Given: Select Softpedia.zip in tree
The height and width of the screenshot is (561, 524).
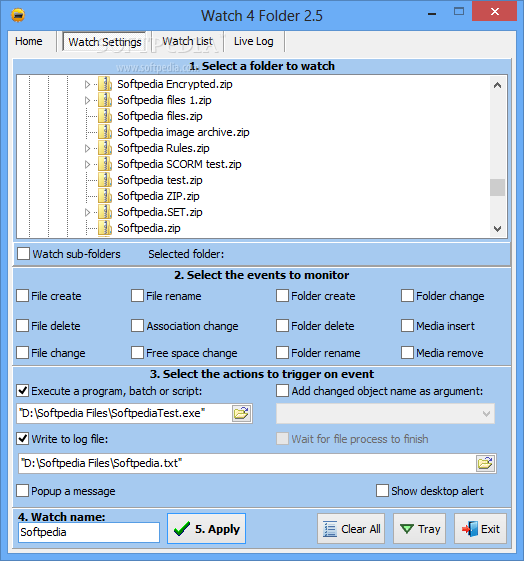Looking at the screenshot, I should (x=149, y=228).
